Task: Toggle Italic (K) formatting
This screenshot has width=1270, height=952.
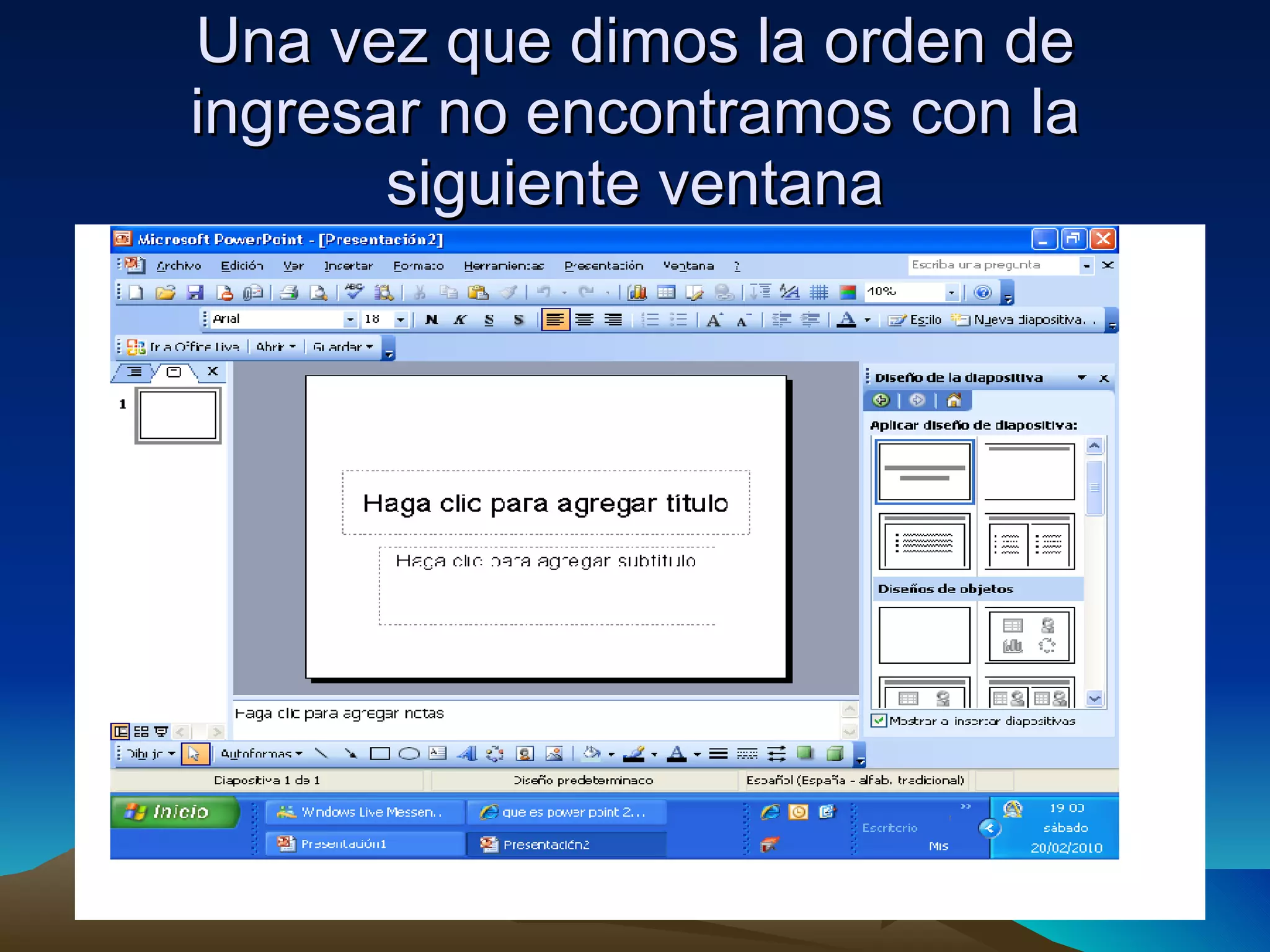Action: click(460, 320)
